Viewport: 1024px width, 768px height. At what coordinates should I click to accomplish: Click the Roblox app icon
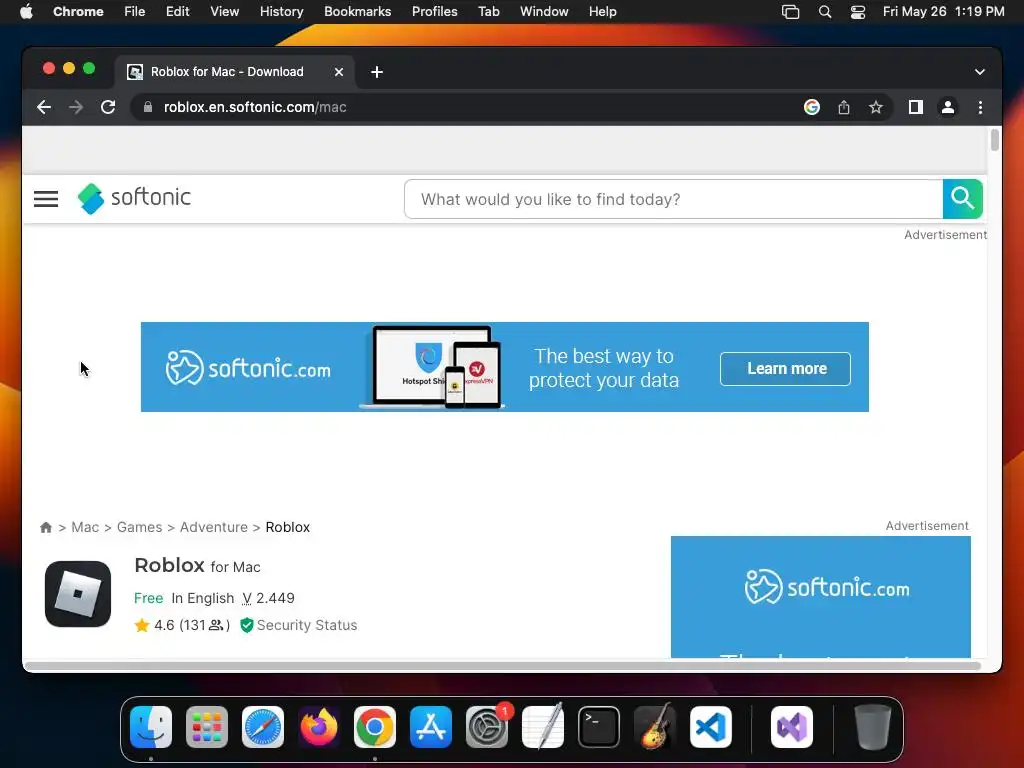[x=78, y=594]
